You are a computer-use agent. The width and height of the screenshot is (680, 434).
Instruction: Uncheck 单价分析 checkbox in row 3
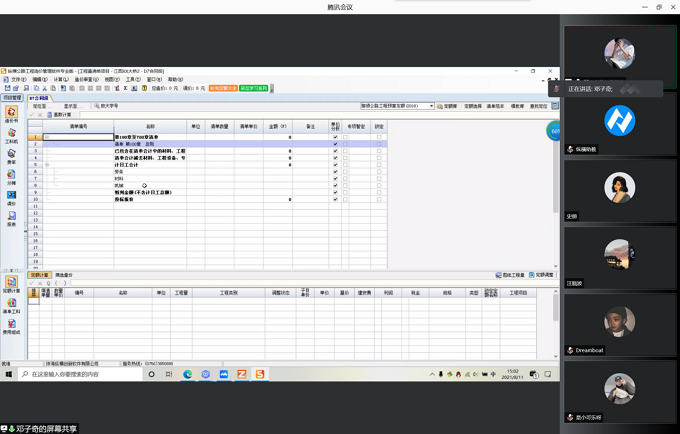point(335,151)
